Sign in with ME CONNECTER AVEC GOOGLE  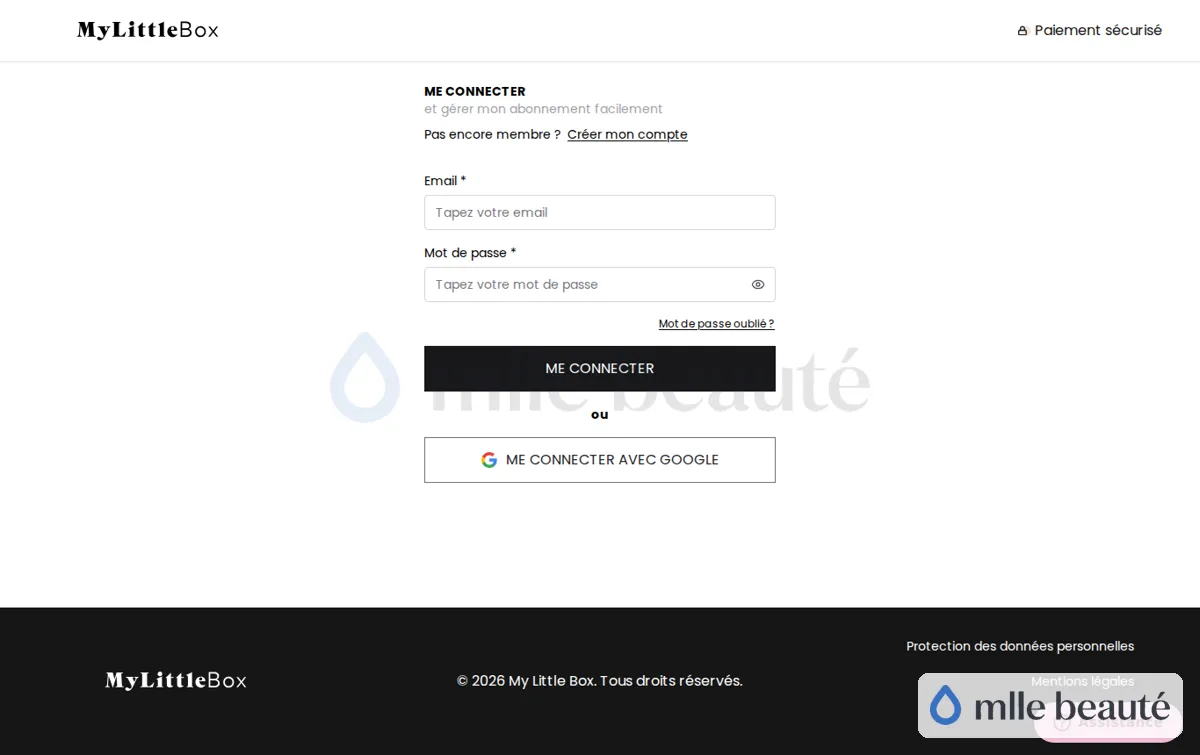click(600, 460)
